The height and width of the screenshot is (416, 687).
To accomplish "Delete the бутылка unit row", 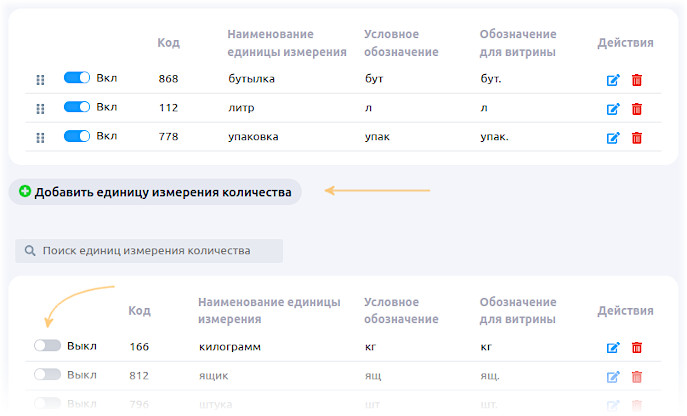I will point(637,80).
